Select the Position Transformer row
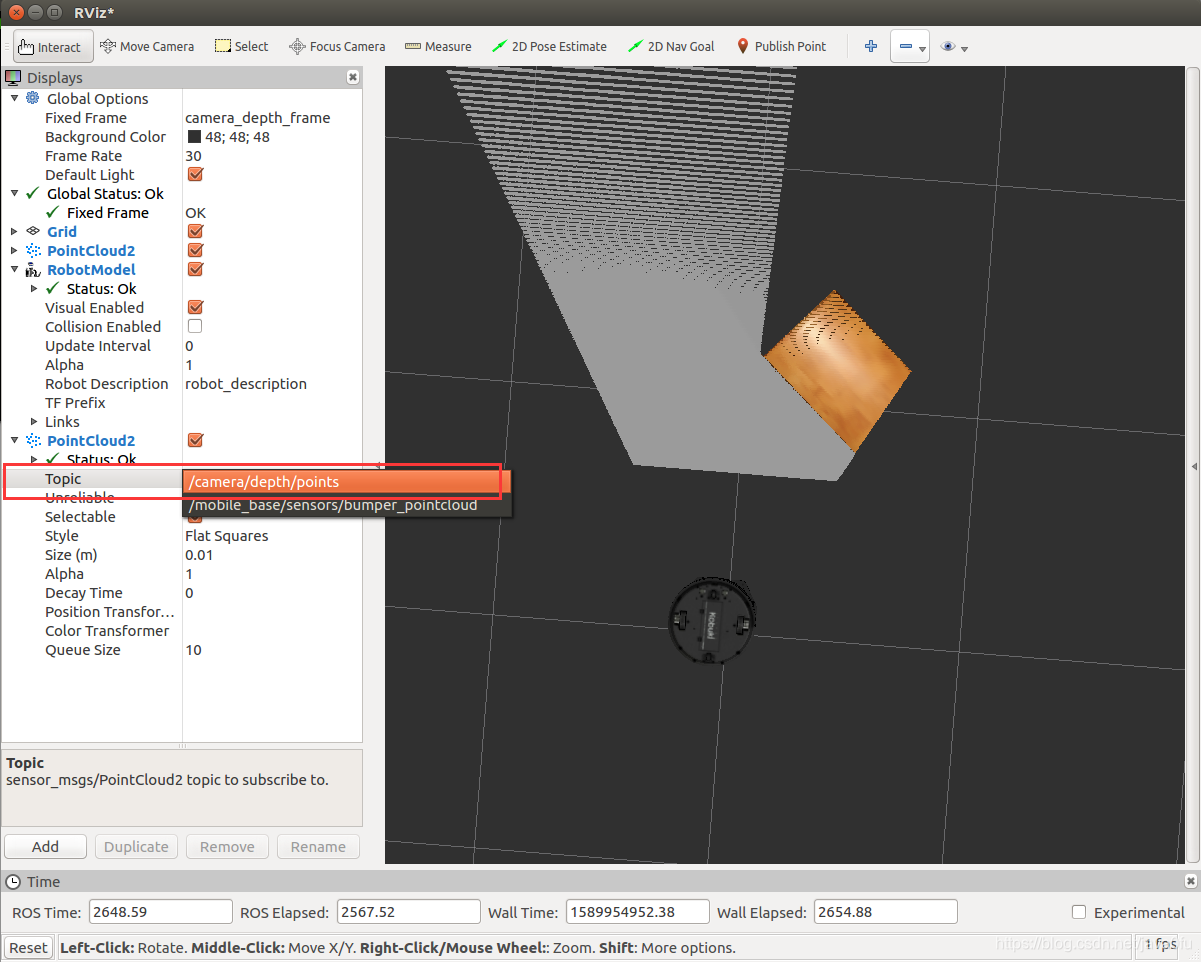The width and height of the screenshot is (1201, 962). point(181,611)
